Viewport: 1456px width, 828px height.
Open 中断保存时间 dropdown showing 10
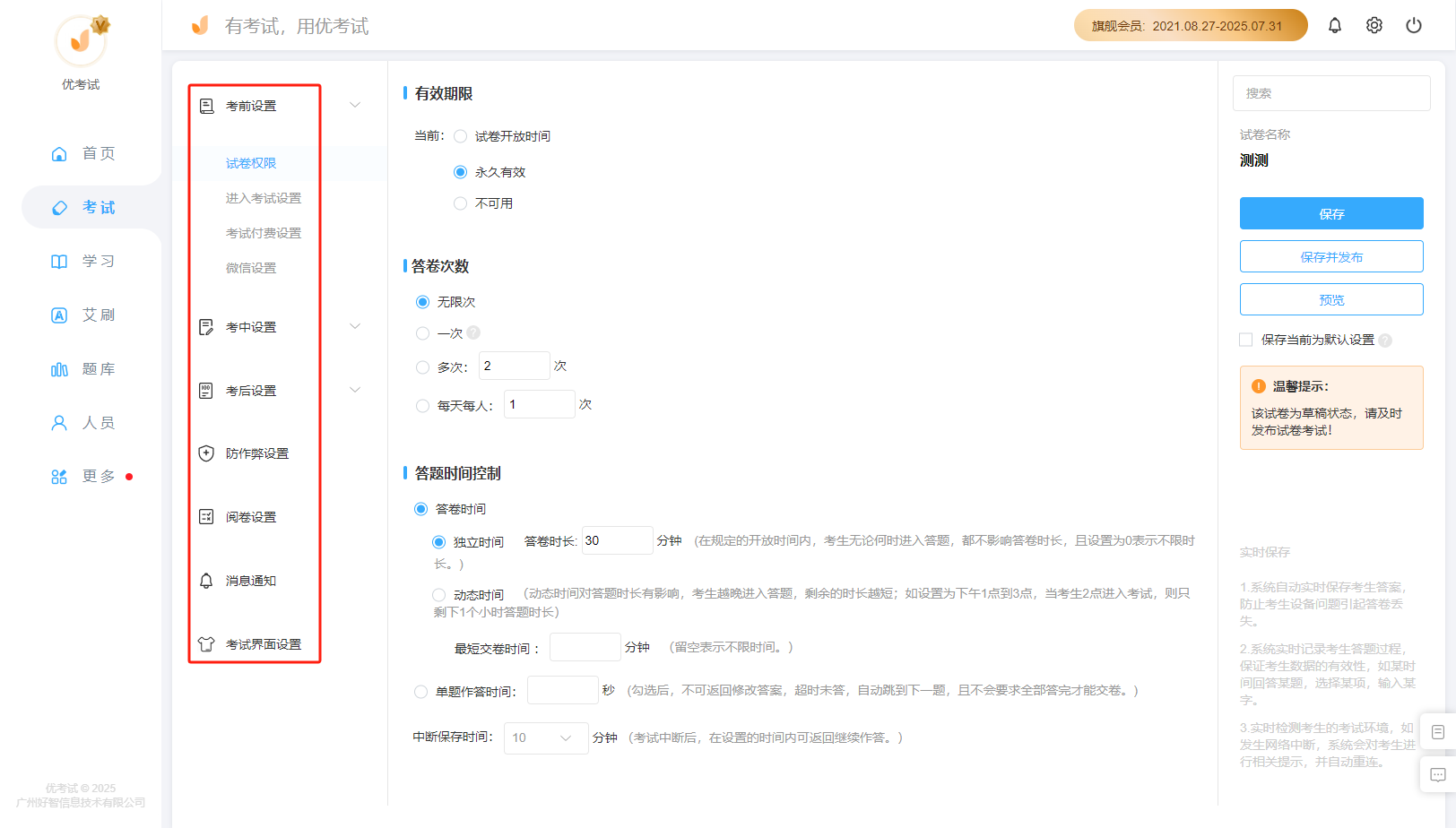tap(546, 738)
